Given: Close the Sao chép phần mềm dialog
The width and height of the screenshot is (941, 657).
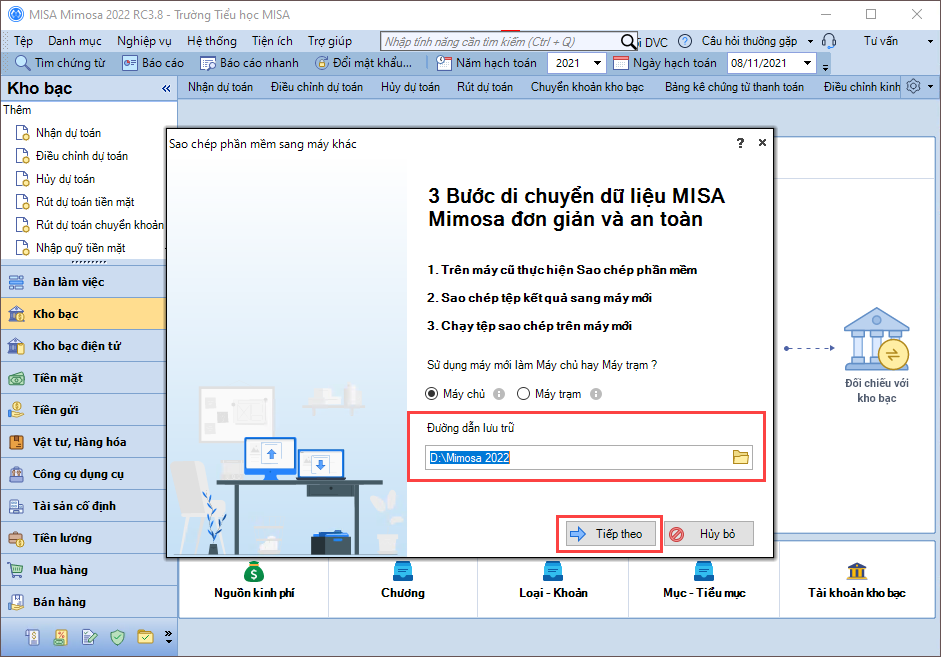Looking at the screenshot, I should pyautogui.click(x=762, y=143).
